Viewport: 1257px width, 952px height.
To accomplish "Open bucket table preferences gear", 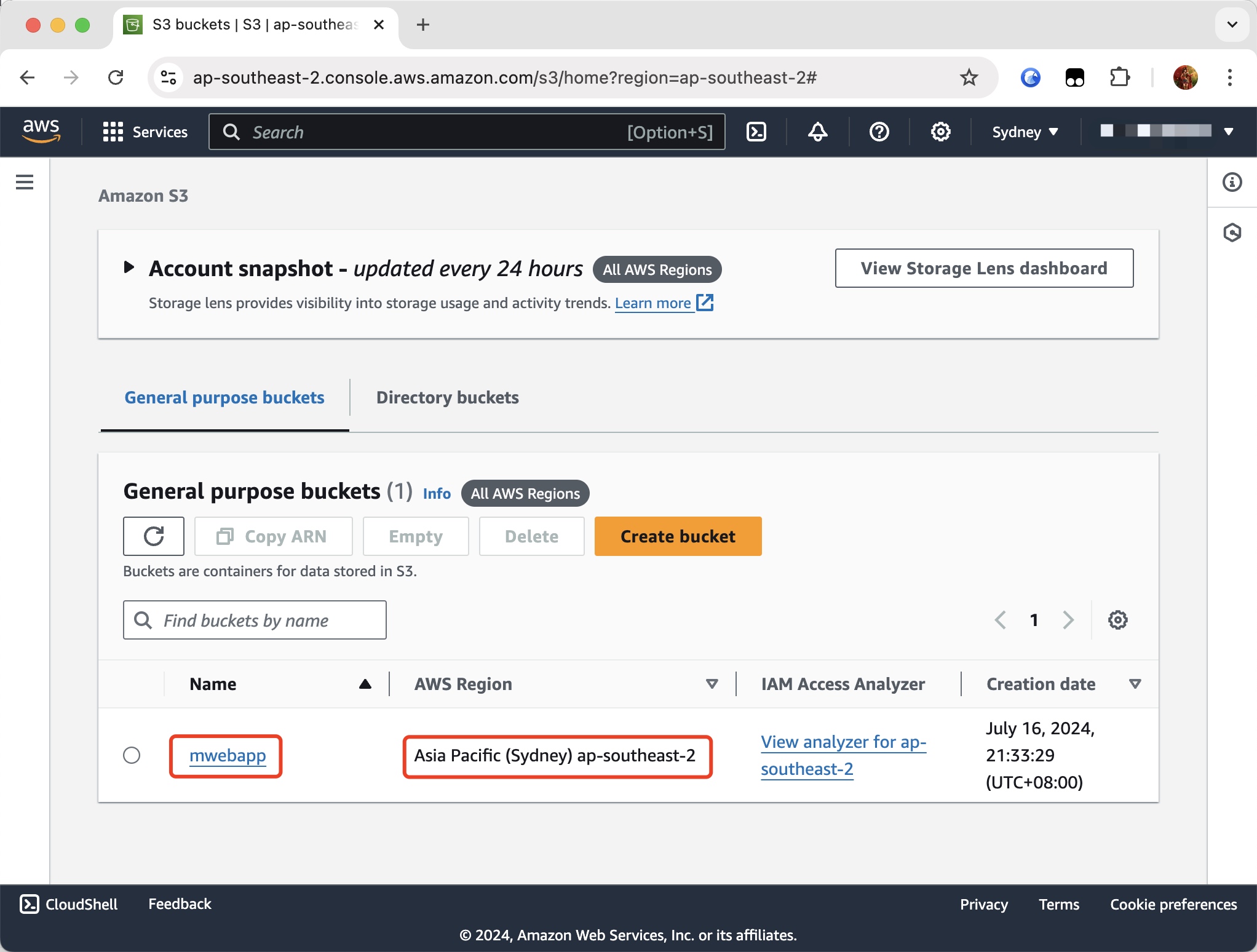I will (x=1117, y=620).
